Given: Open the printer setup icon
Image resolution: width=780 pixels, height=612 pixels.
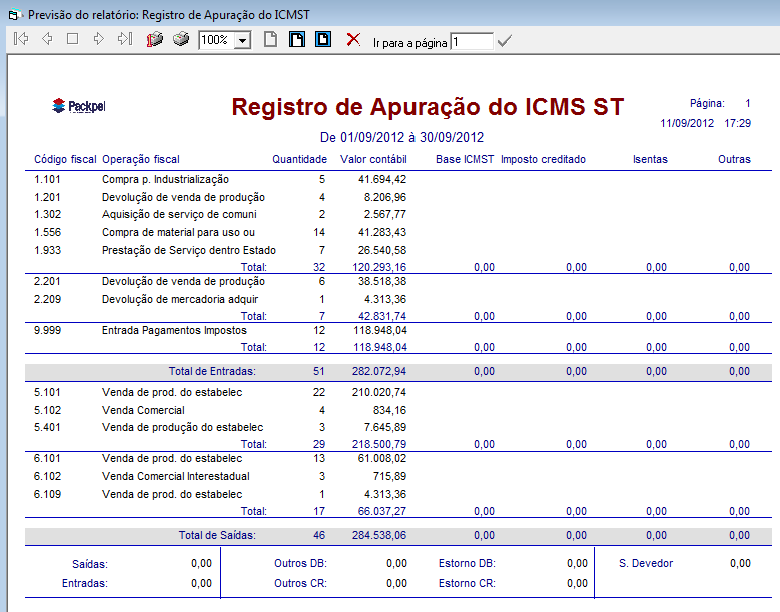Looking at the screenshot, I should pyautogui.click(x=155, y=39).
